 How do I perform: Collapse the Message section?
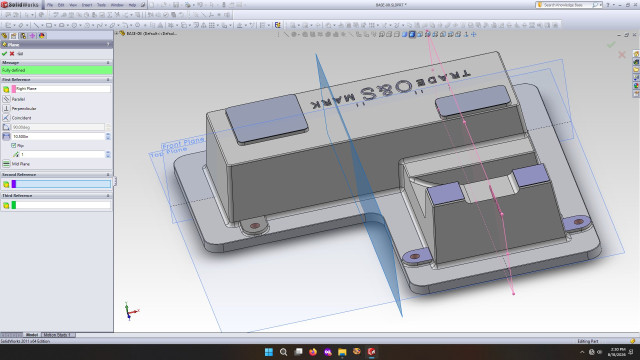[108, 62]
